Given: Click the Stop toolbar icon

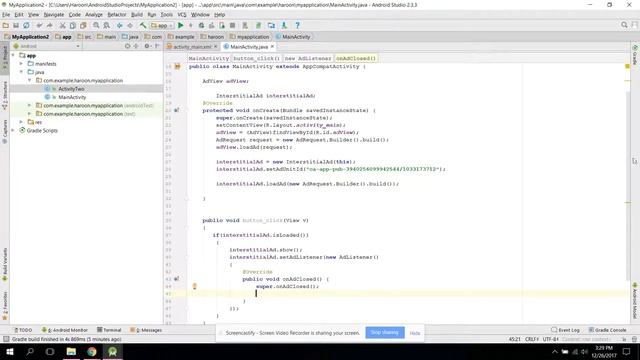Looking at the screenshot, I should point(232,25).
